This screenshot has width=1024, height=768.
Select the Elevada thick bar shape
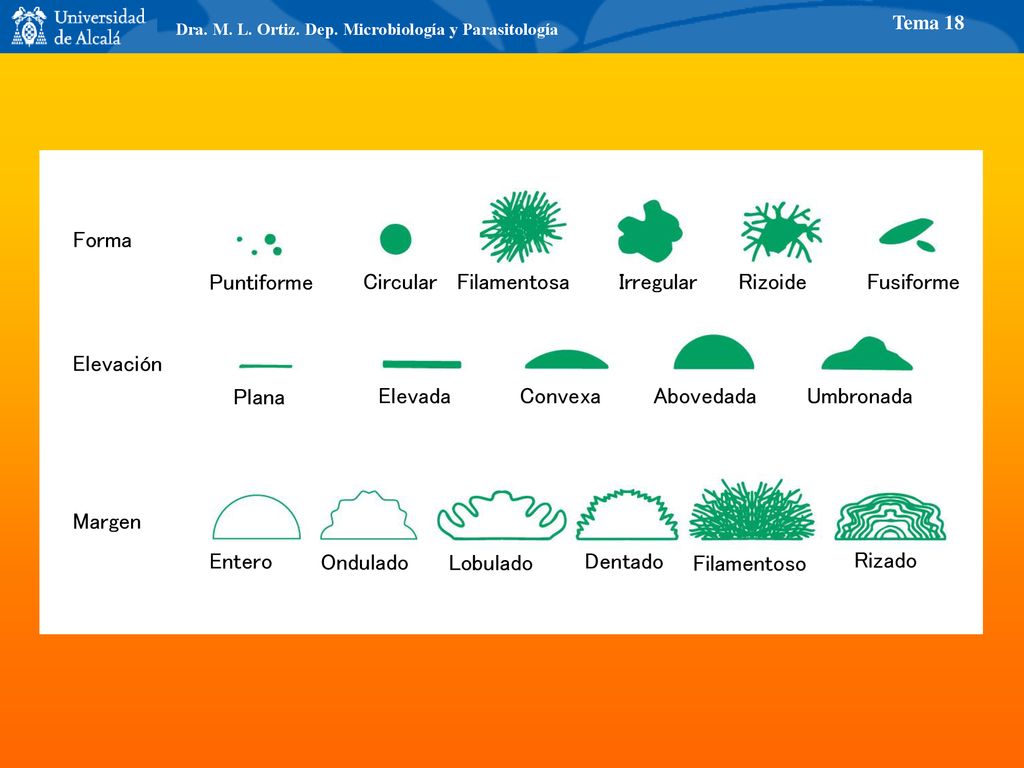pos(422,364)
